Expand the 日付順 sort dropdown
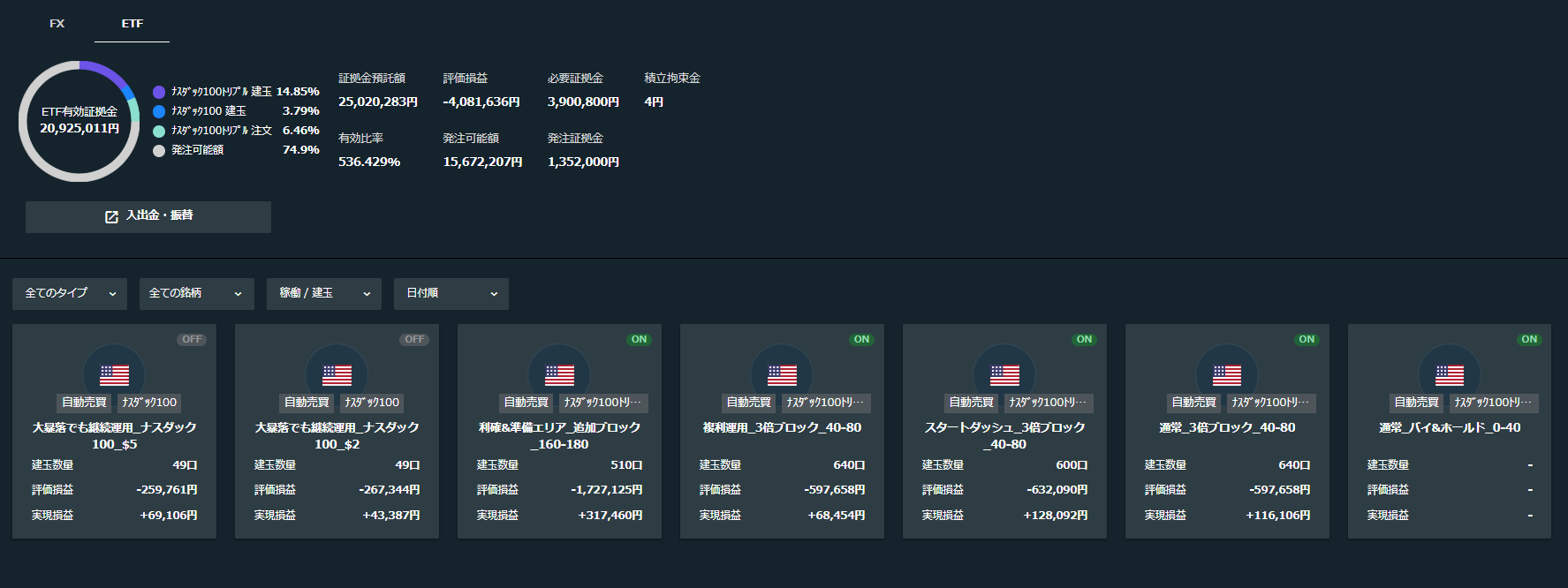This screenshot has width=1568, height=588. 451,294
